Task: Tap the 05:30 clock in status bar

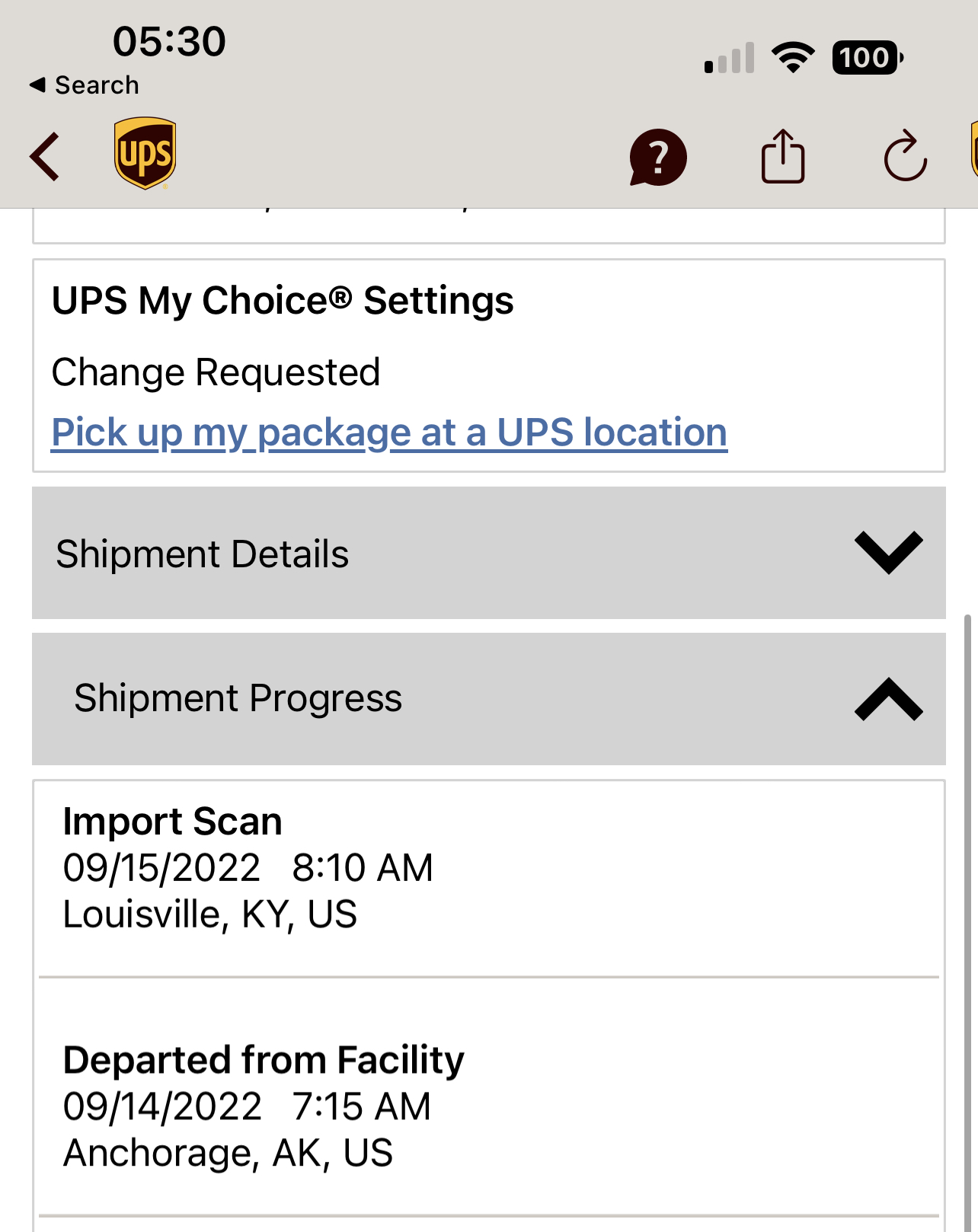Action: click(169, 42)
